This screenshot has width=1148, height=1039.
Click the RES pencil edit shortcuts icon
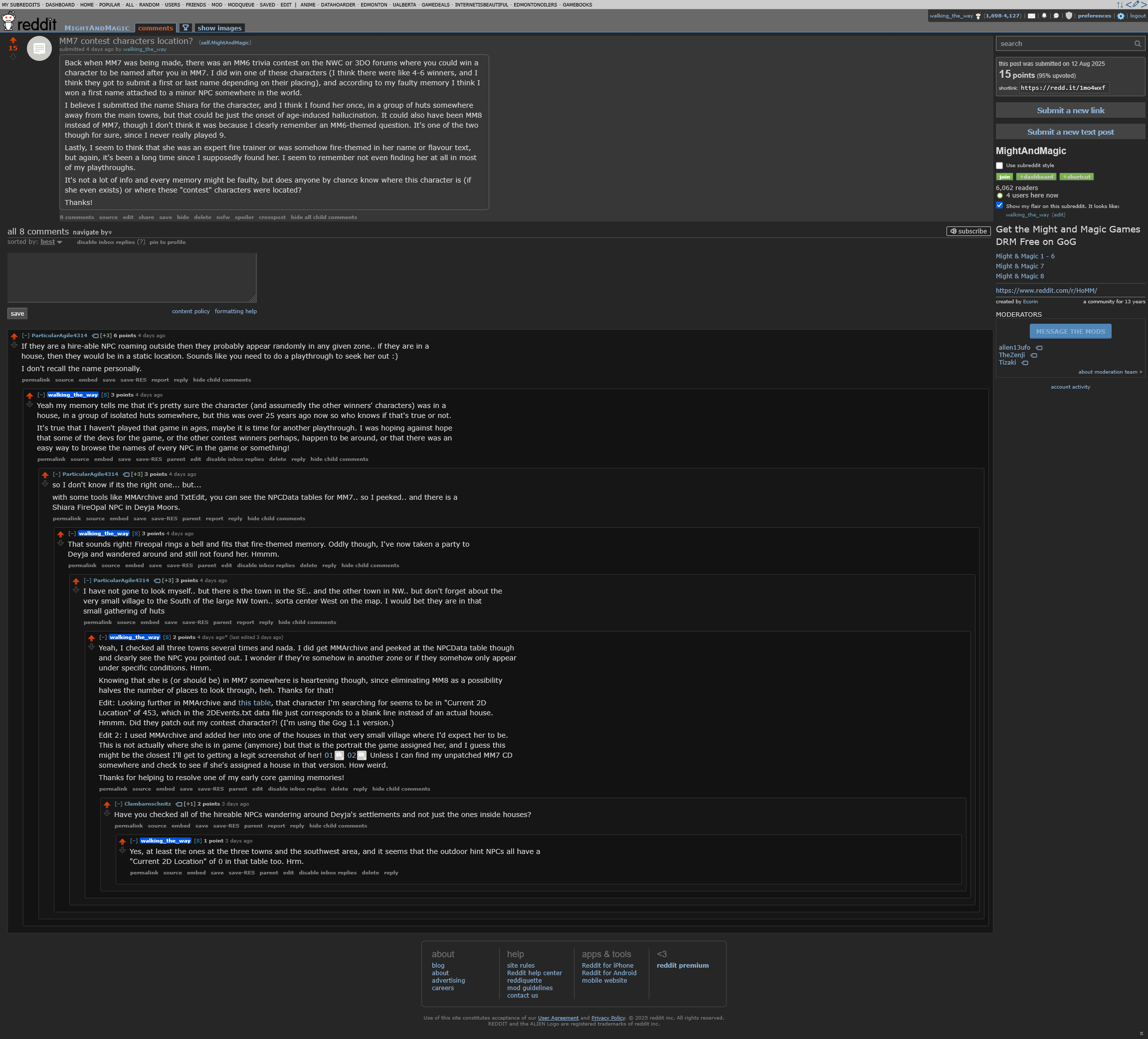pyautogui.click(x=1136, y=4)
